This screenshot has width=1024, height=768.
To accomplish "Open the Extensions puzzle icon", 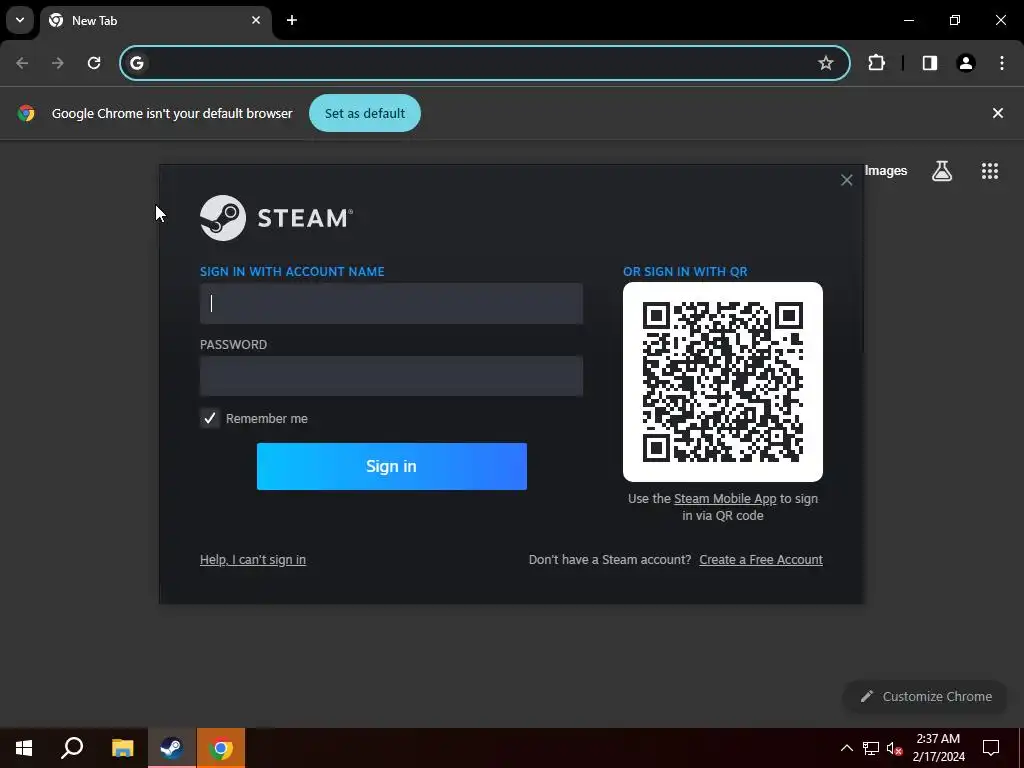I will [x=876, y=63].
